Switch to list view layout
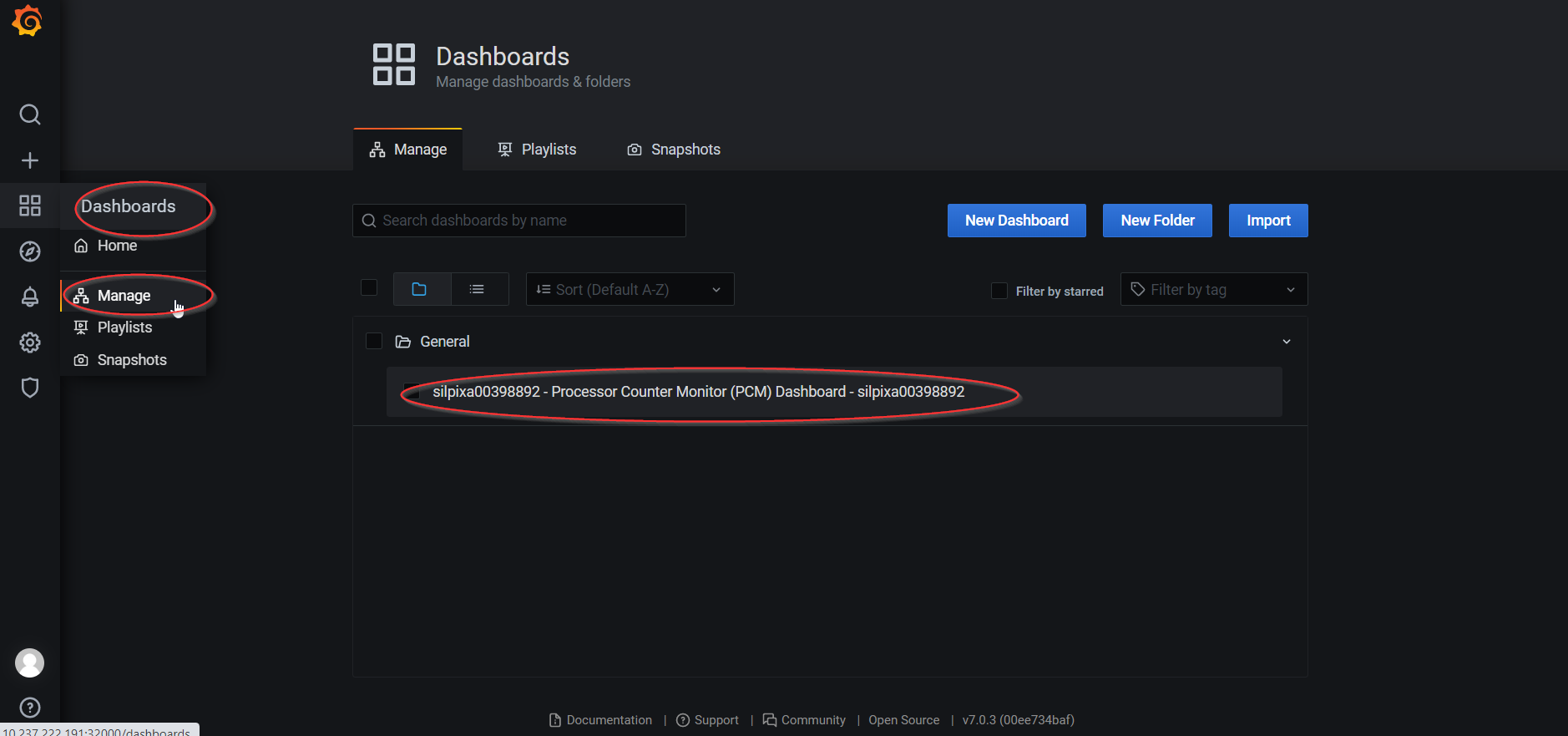Screen dimensions: 1568x736 pyautogui.click(x=479, y=289)
